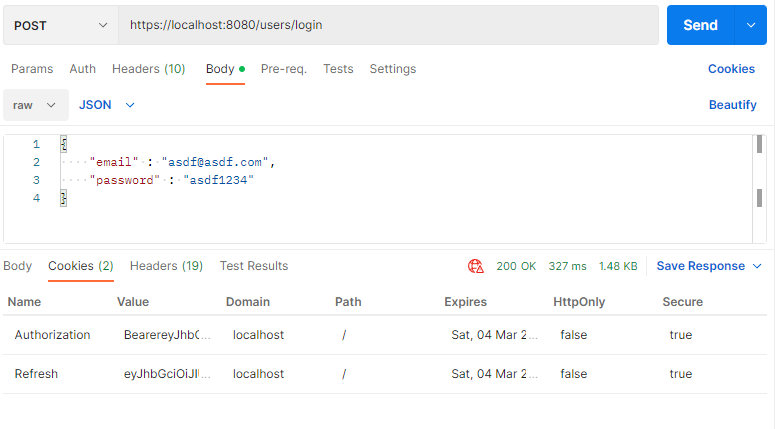Viewport: 775px width, 429px height.
Task: Click the HttpOnly column header
Action: 579,302
